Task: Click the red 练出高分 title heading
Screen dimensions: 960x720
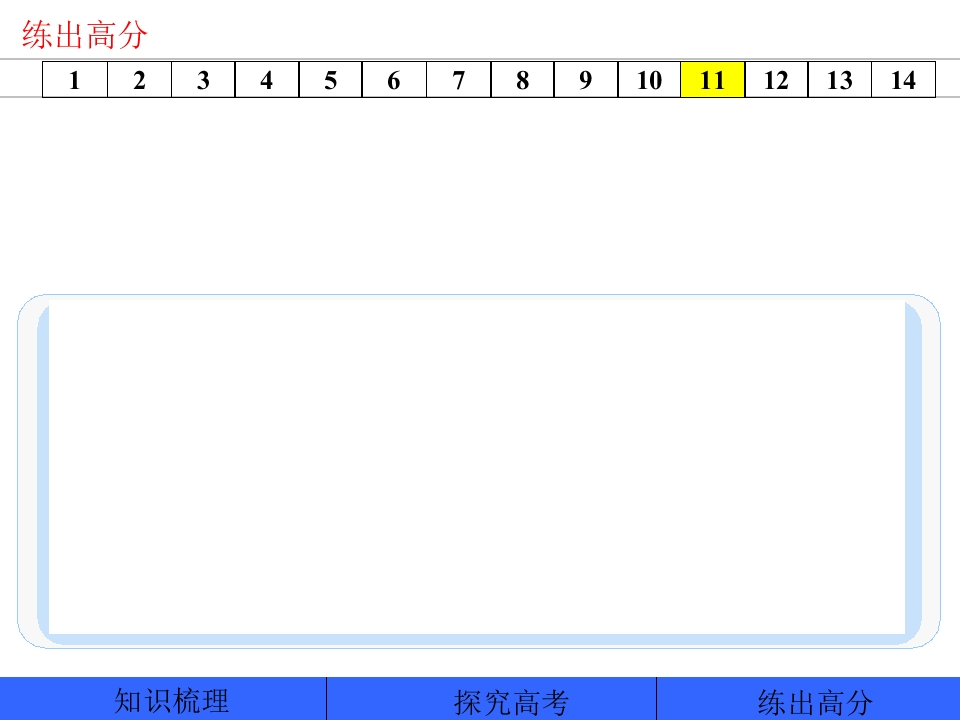Action: point(84,34)
